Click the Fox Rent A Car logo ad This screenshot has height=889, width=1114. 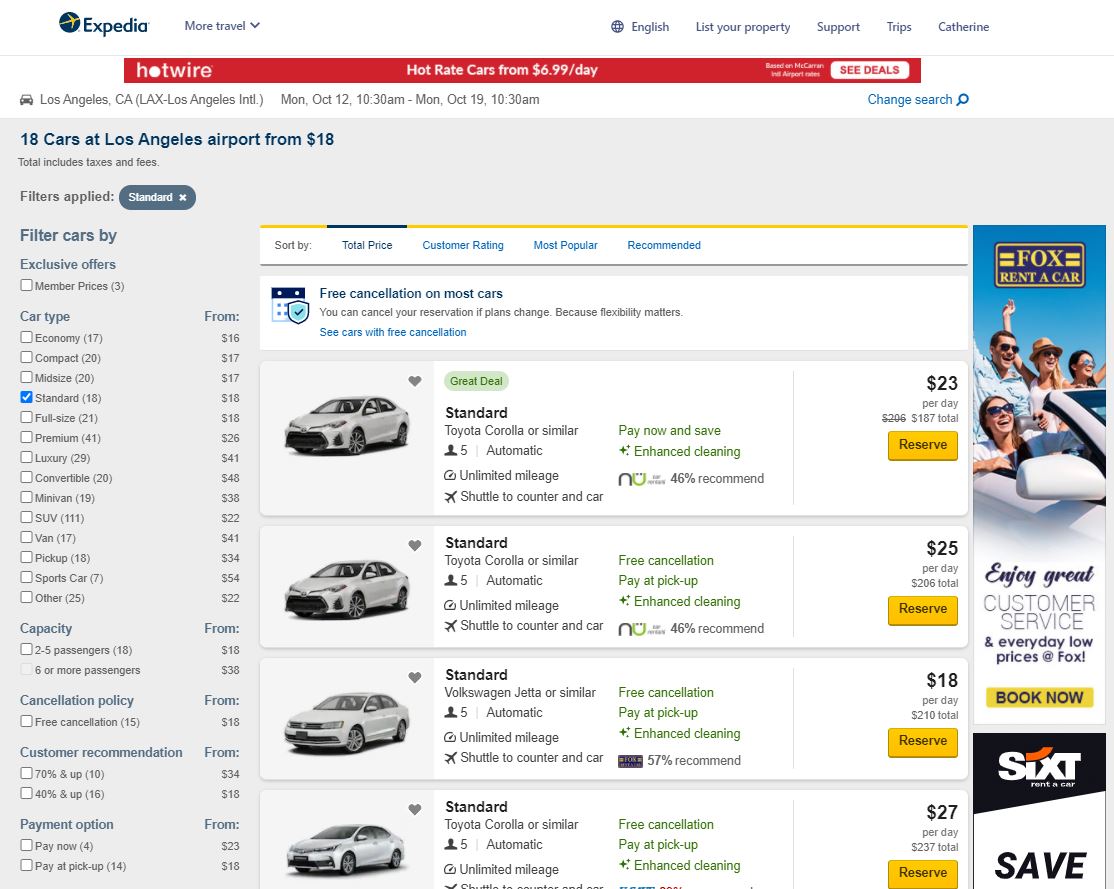click(1039, 265)
